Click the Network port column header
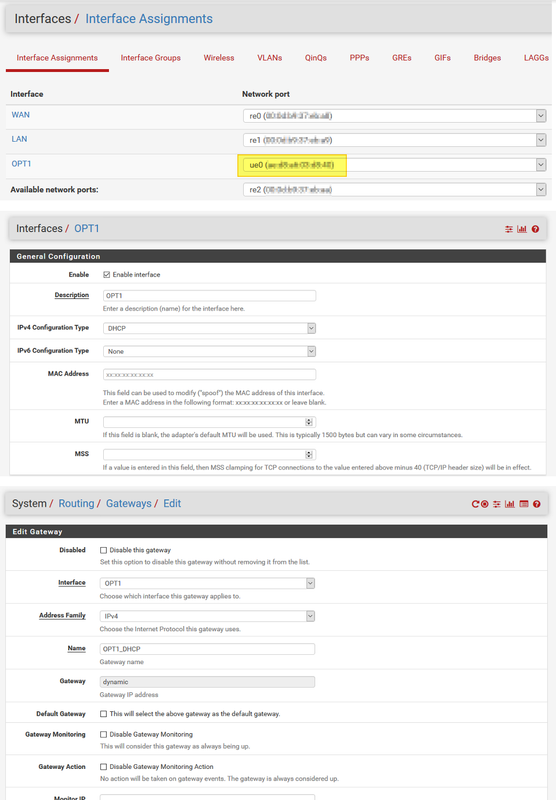Screen dimensions: 556x800 (x=266, y=94)
